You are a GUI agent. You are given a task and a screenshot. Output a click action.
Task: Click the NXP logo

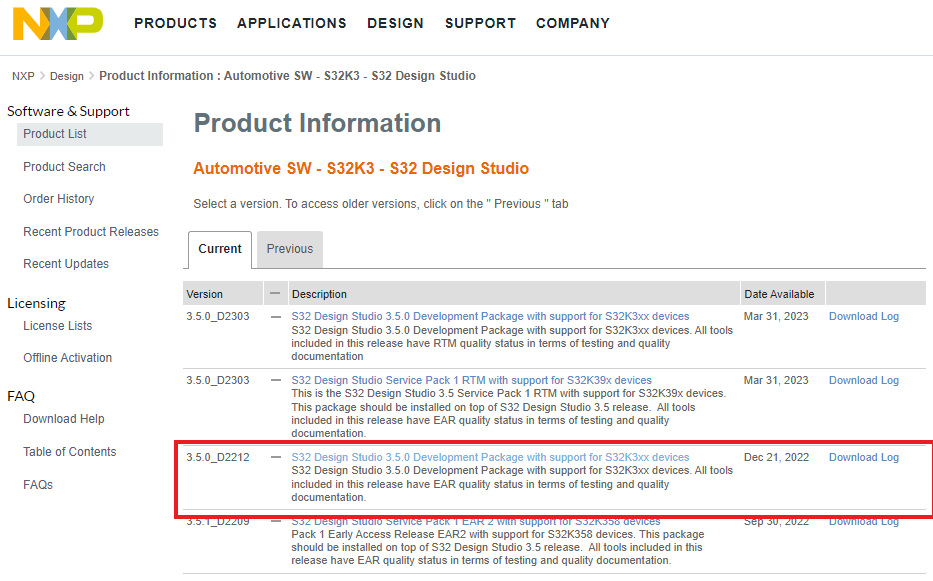pyautogui.click(x=58, y=23)
